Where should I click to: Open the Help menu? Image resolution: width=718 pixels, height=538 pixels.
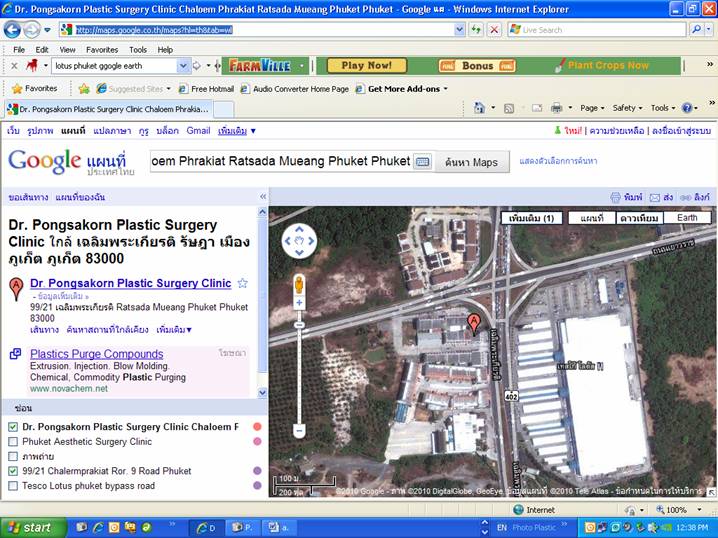pyautogui.click(x=165, y=49)
